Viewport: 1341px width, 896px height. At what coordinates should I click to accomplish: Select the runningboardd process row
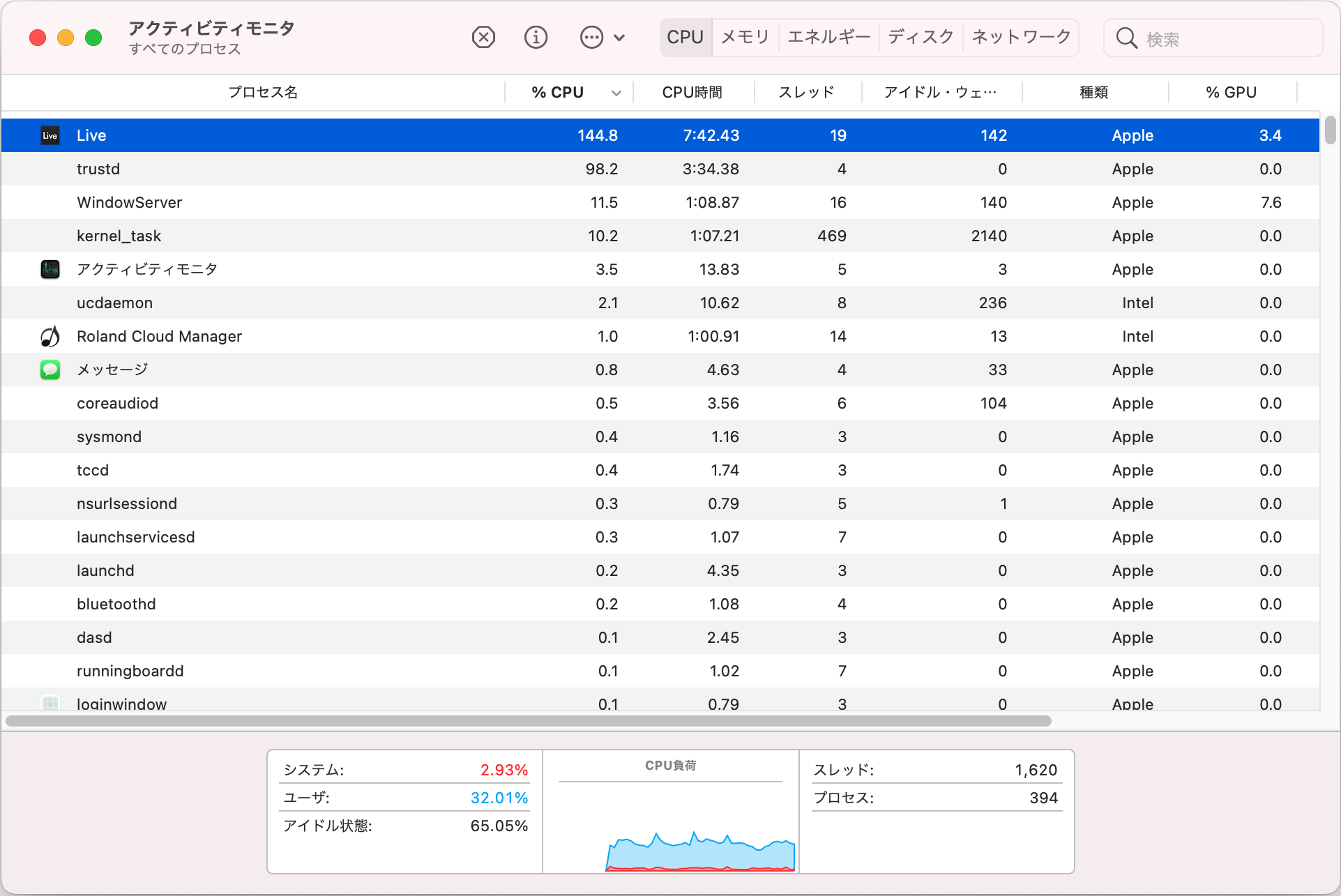point(660,671)
